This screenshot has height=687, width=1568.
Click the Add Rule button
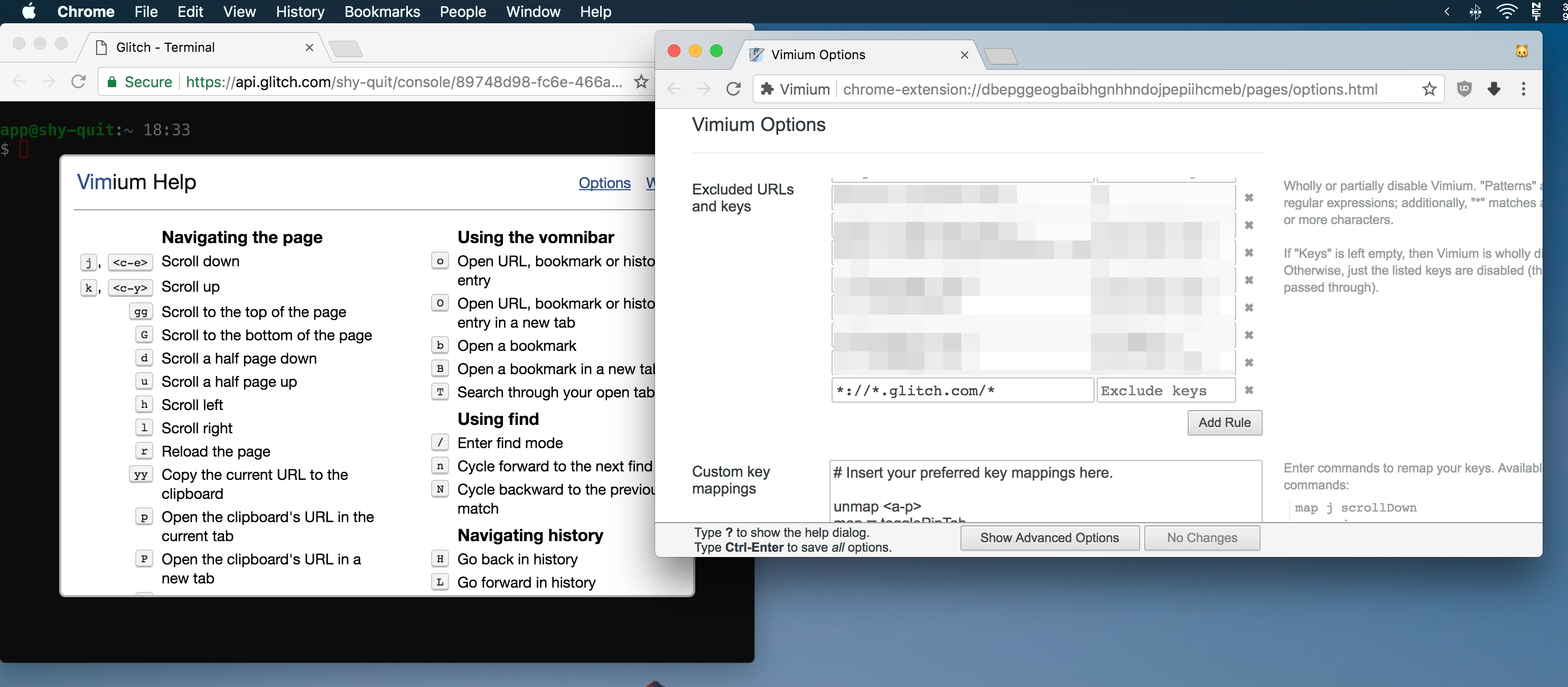1225,423
